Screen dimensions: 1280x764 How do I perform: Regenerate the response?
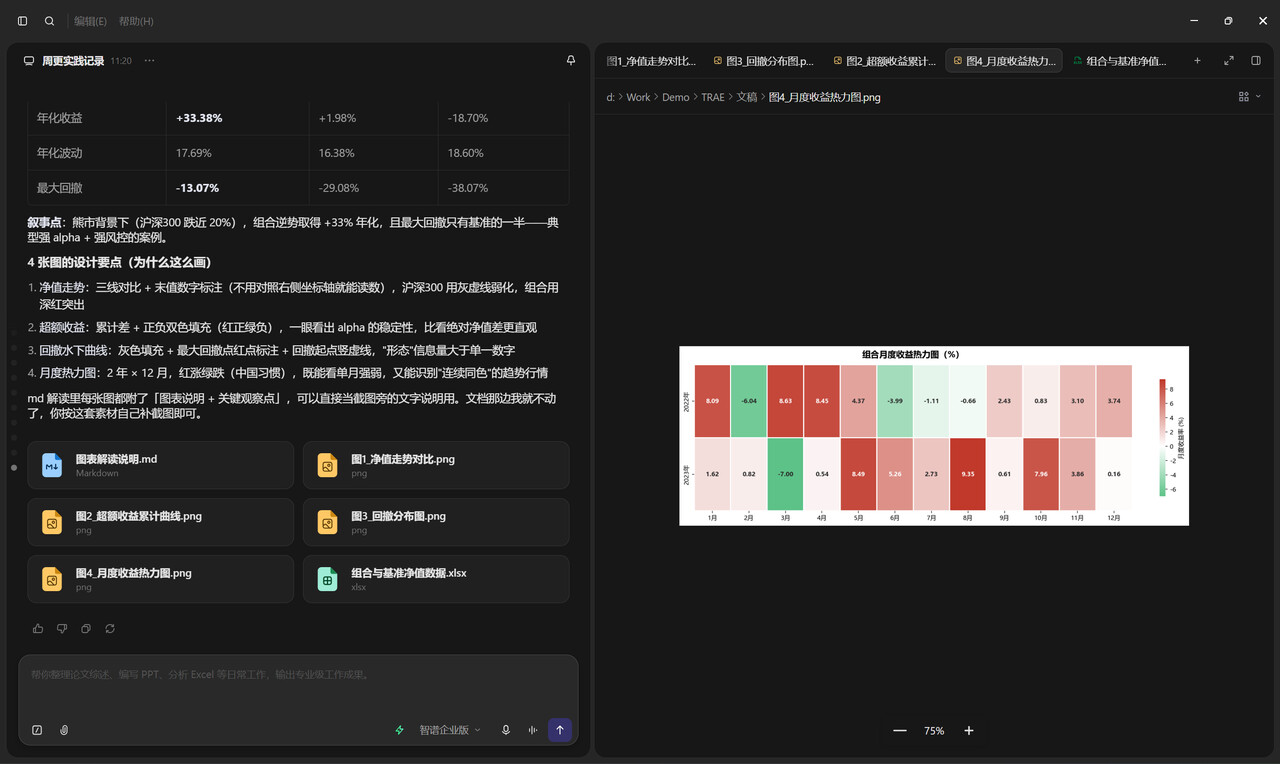[110, 629]
